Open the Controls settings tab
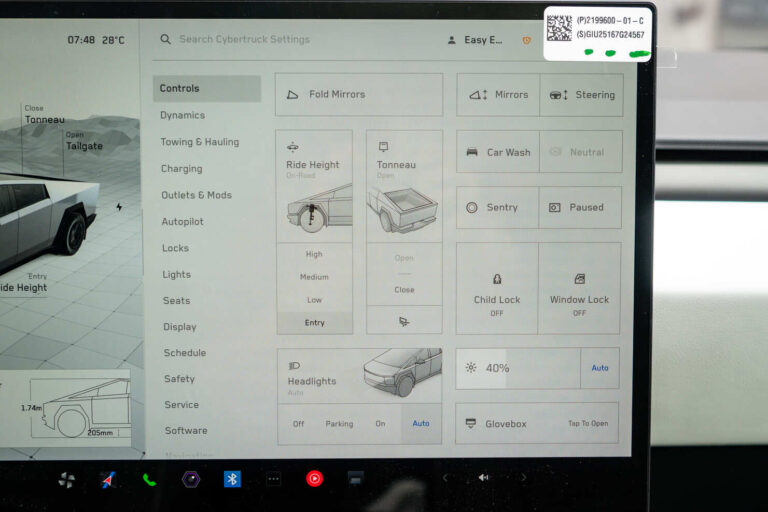 pyautogui.click(x=207, y=88)
